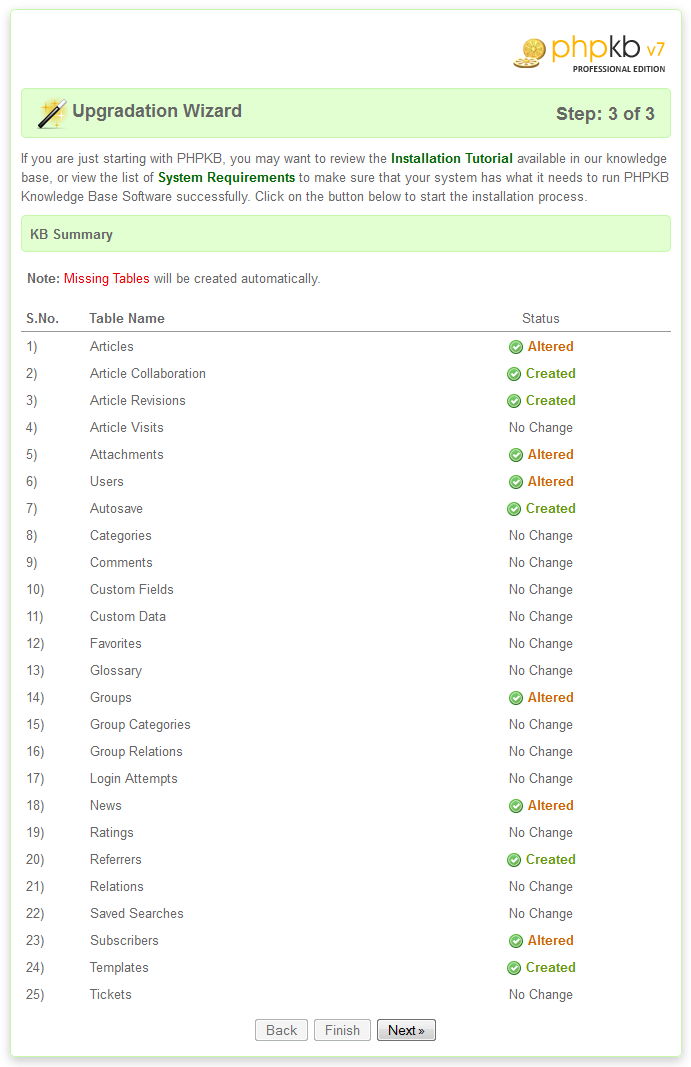The image size is (691, 1067).
Task: Click the Autosave Created check icon
Action: [x=514, y=509]
